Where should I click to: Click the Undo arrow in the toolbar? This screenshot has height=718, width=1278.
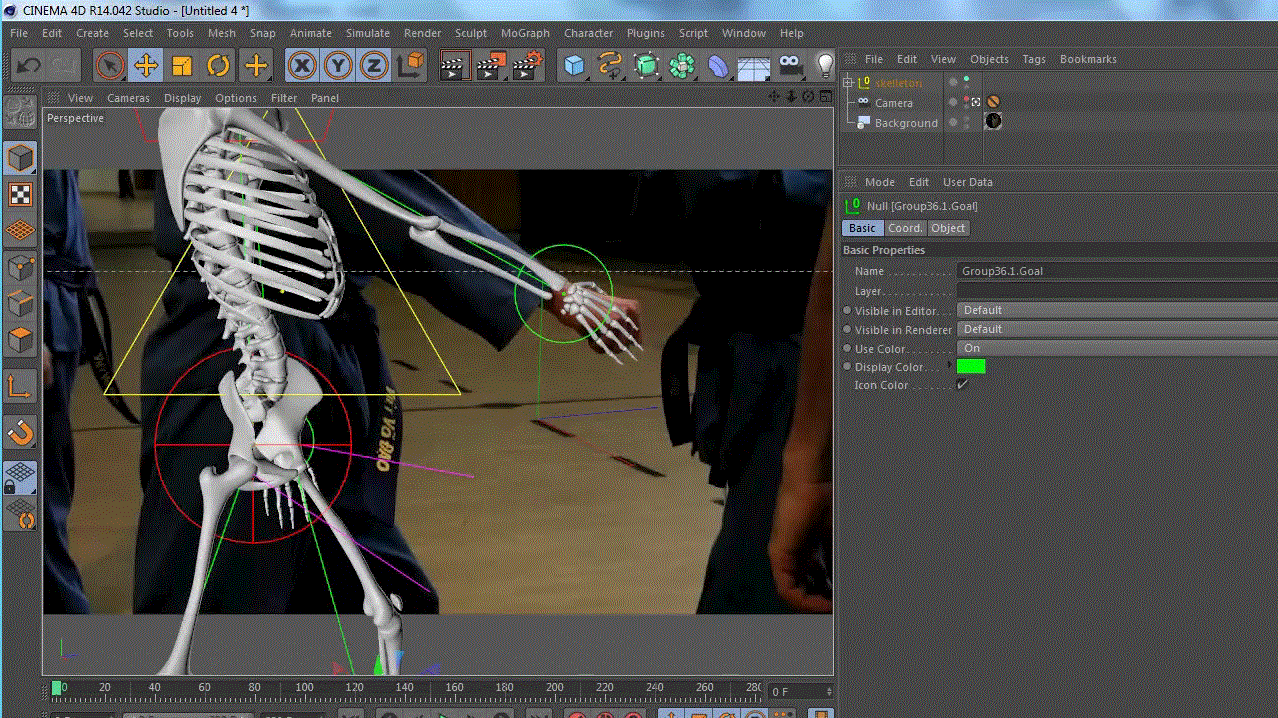29,66
